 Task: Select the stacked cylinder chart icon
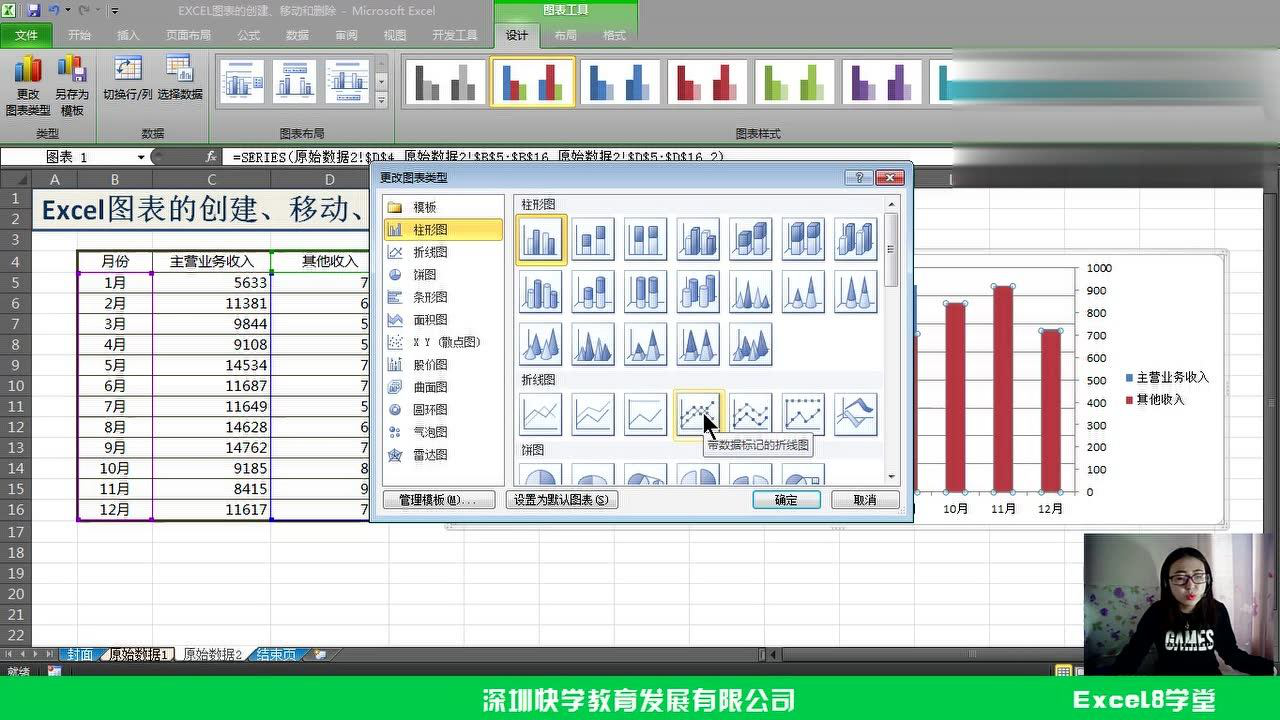[x=593, y=292]
